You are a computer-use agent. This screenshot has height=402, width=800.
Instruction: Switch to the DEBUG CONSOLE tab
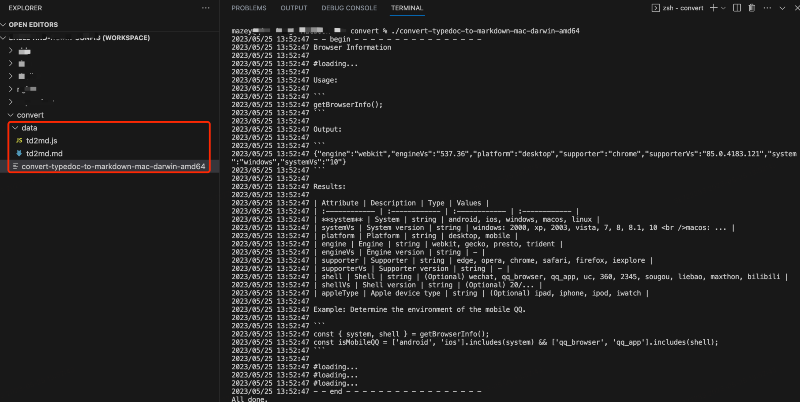349,8
